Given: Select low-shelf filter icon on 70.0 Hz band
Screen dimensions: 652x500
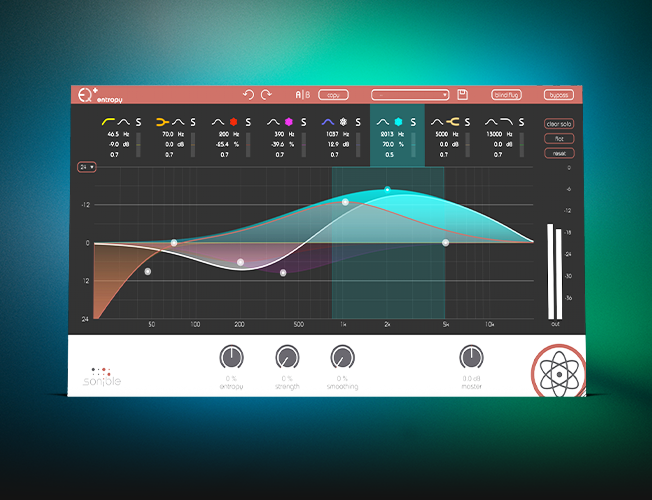Looking at the screenshot, I should (x=163, y=122).
